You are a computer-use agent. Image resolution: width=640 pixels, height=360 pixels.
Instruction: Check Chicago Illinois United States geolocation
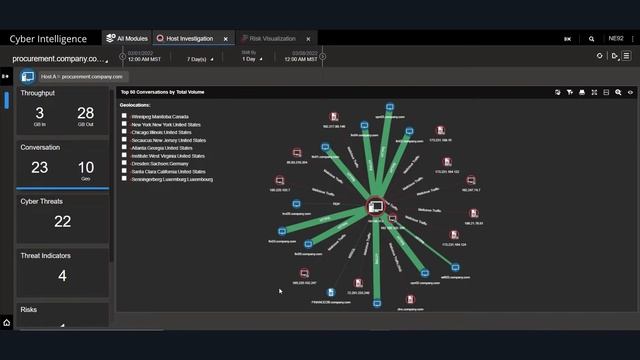pos(124,132)
